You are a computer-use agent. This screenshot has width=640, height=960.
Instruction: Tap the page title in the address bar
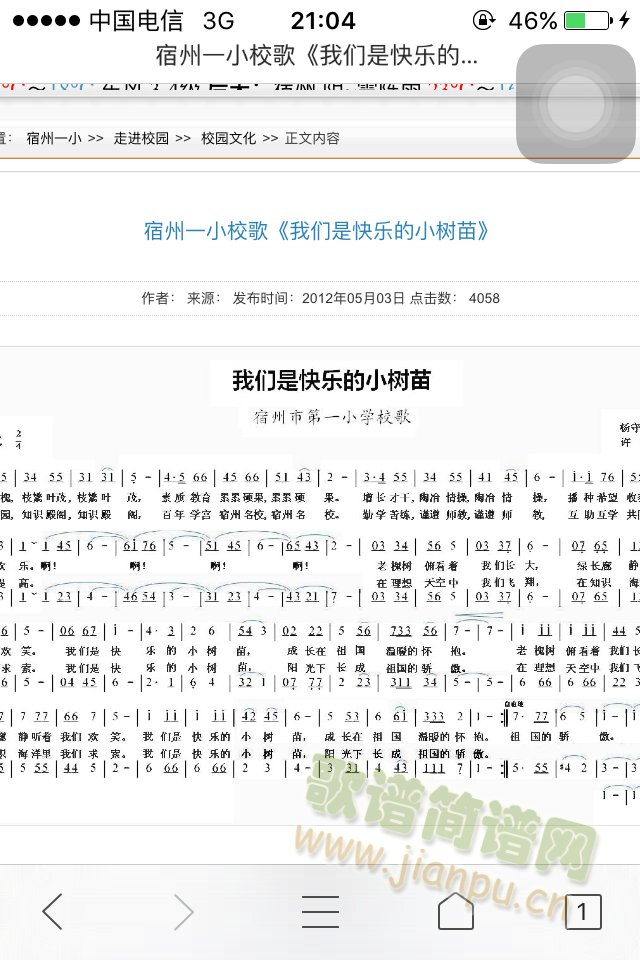click(x=317, y=55)
